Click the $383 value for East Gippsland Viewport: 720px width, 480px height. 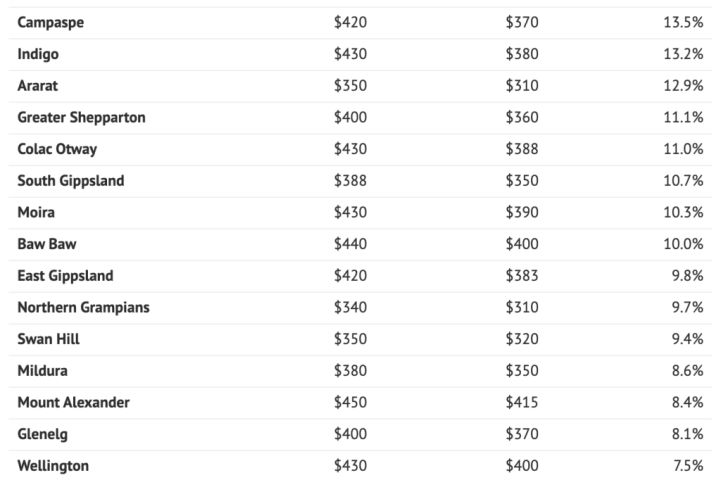(x=522, y=276)
